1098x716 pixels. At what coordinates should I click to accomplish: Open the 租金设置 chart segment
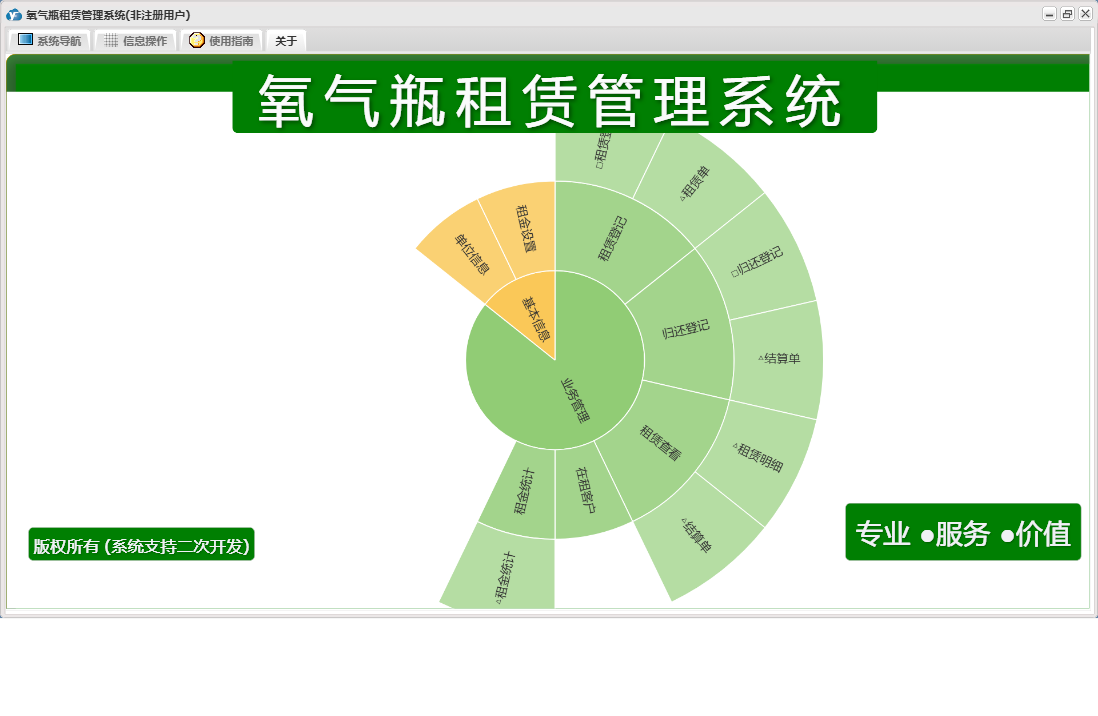[524, 229]
